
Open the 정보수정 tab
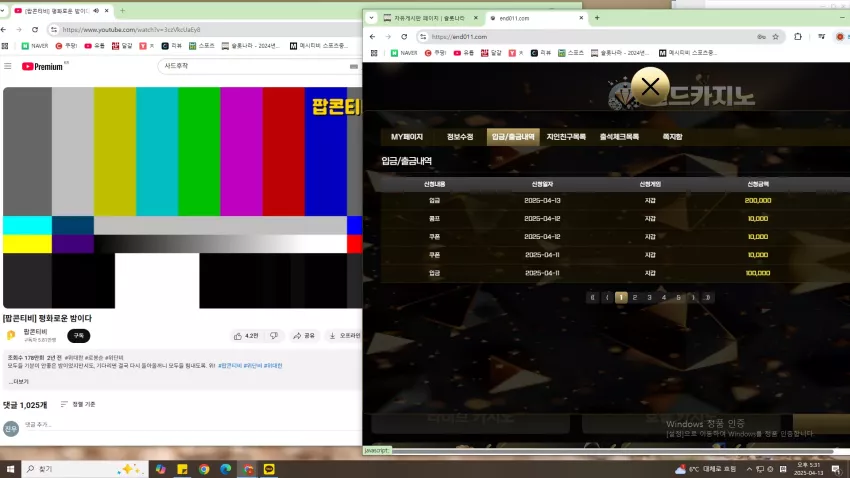click(460, 137)
